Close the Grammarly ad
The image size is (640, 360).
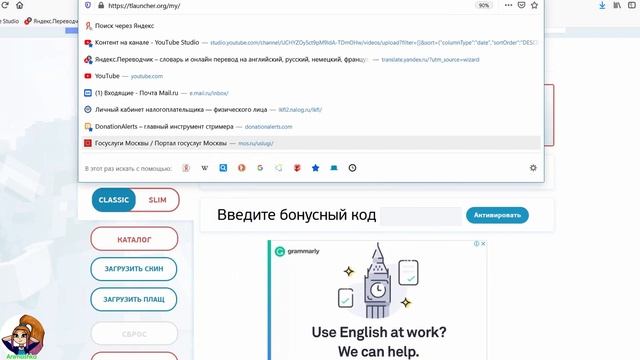tap(483, 244)
